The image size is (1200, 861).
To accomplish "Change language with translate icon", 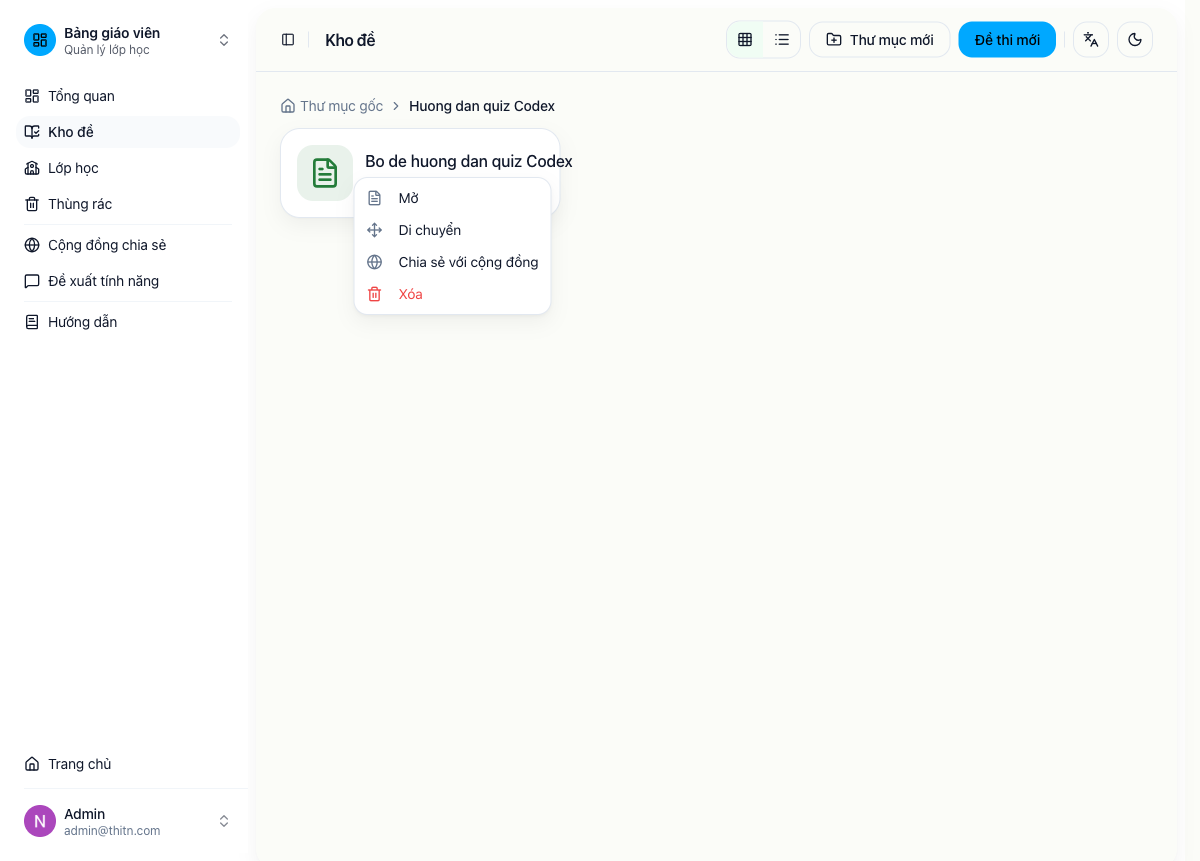I will [x=1091, y=40].
